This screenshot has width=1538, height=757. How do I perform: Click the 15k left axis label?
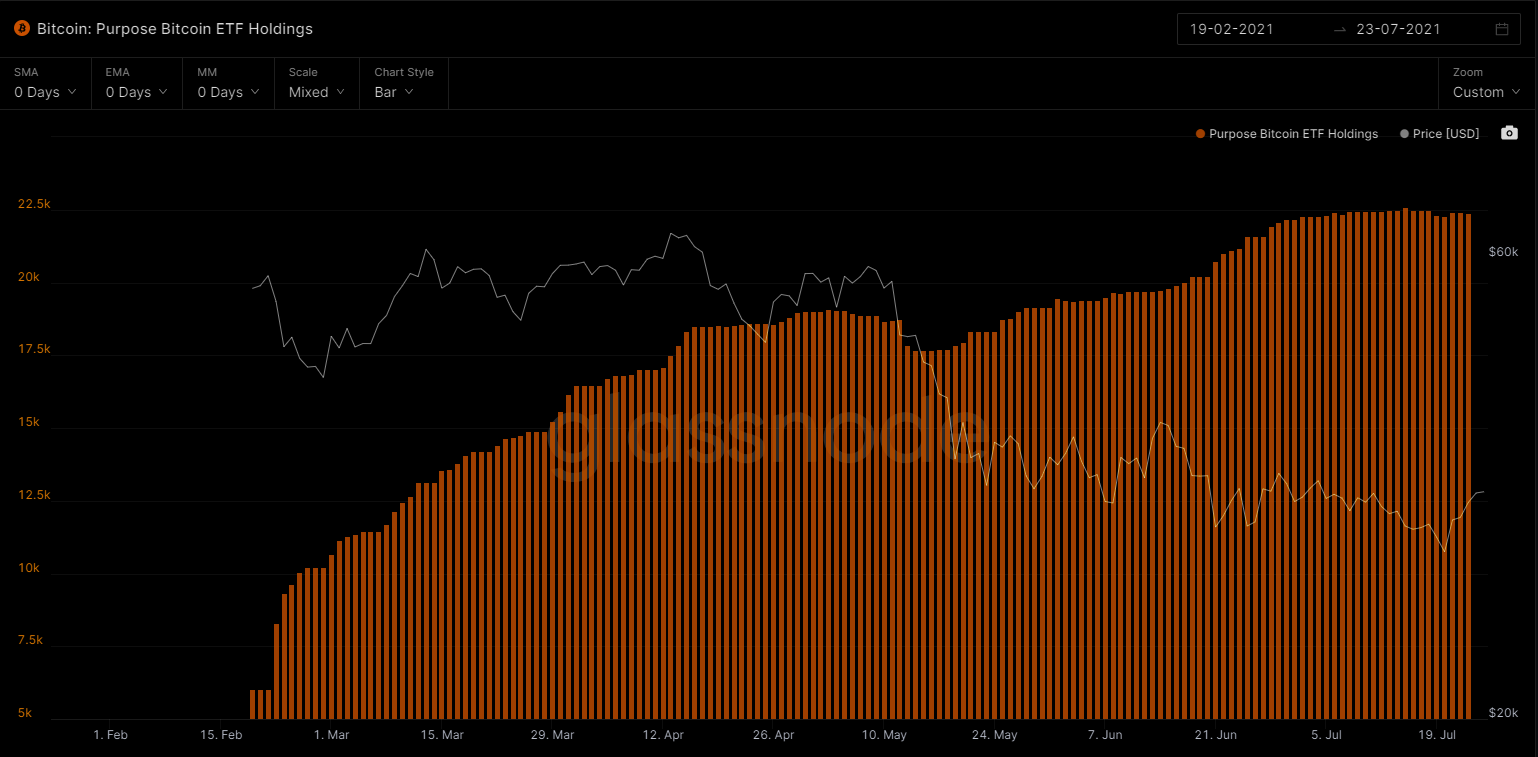[27, 422]
